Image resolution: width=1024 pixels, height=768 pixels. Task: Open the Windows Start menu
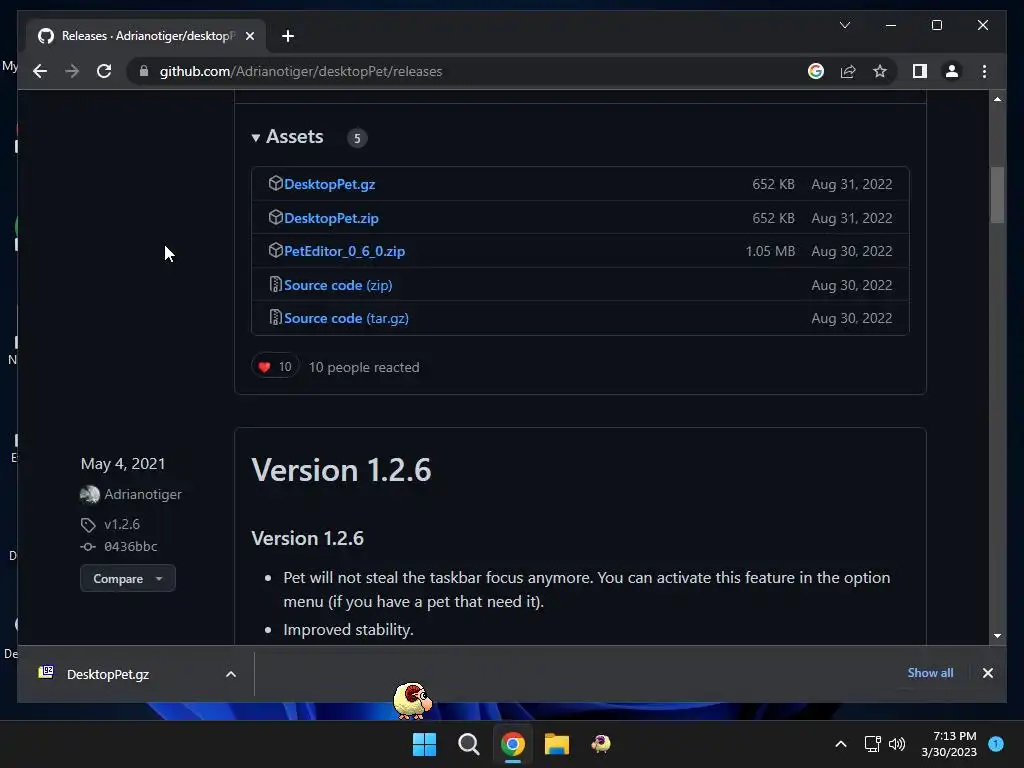tap(424, 744)
